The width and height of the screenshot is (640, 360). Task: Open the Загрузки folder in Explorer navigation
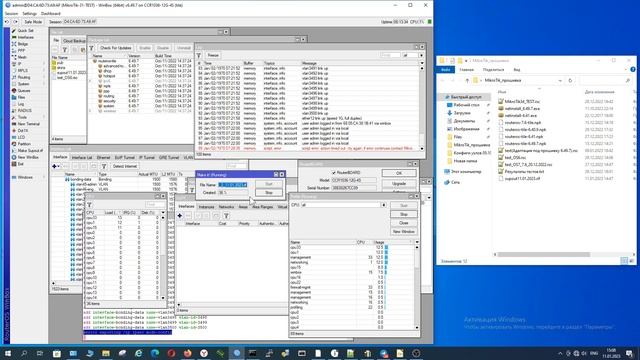point(462,113)
